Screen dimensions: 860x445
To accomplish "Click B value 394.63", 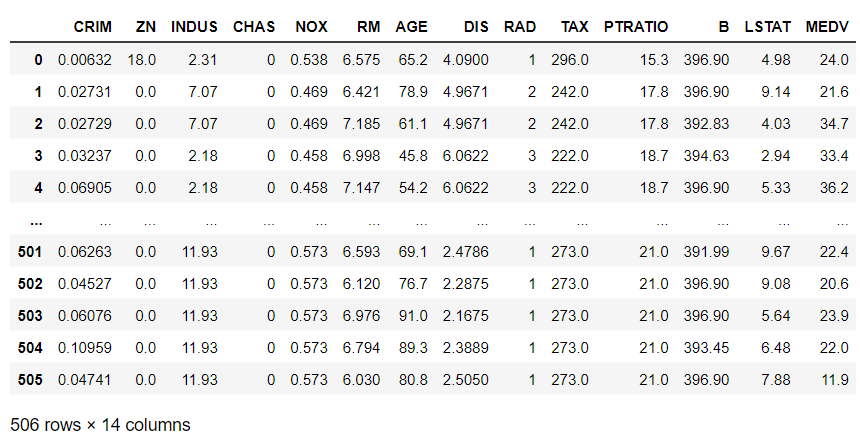I will coord(706,156).
